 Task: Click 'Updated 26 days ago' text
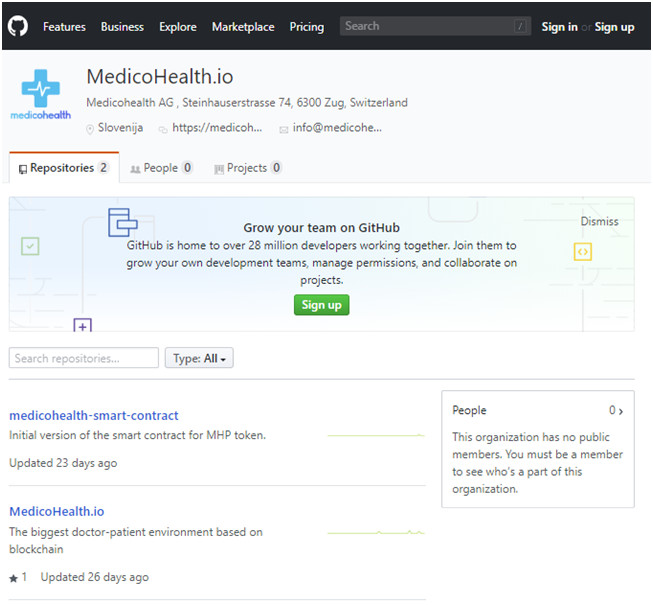[x=95, y=577]
